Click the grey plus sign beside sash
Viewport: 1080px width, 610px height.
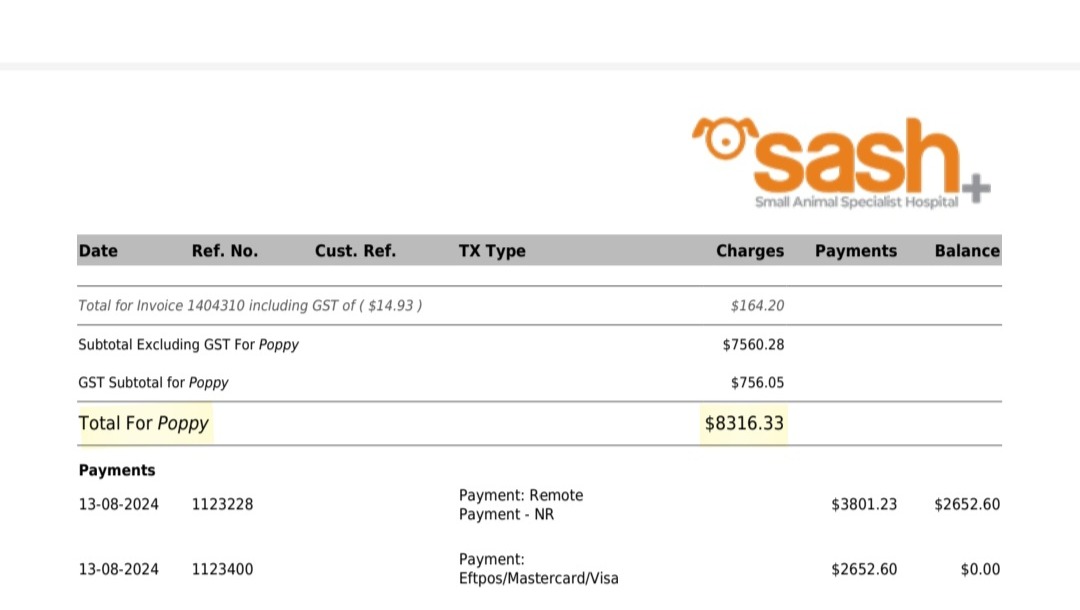[976, 188]
